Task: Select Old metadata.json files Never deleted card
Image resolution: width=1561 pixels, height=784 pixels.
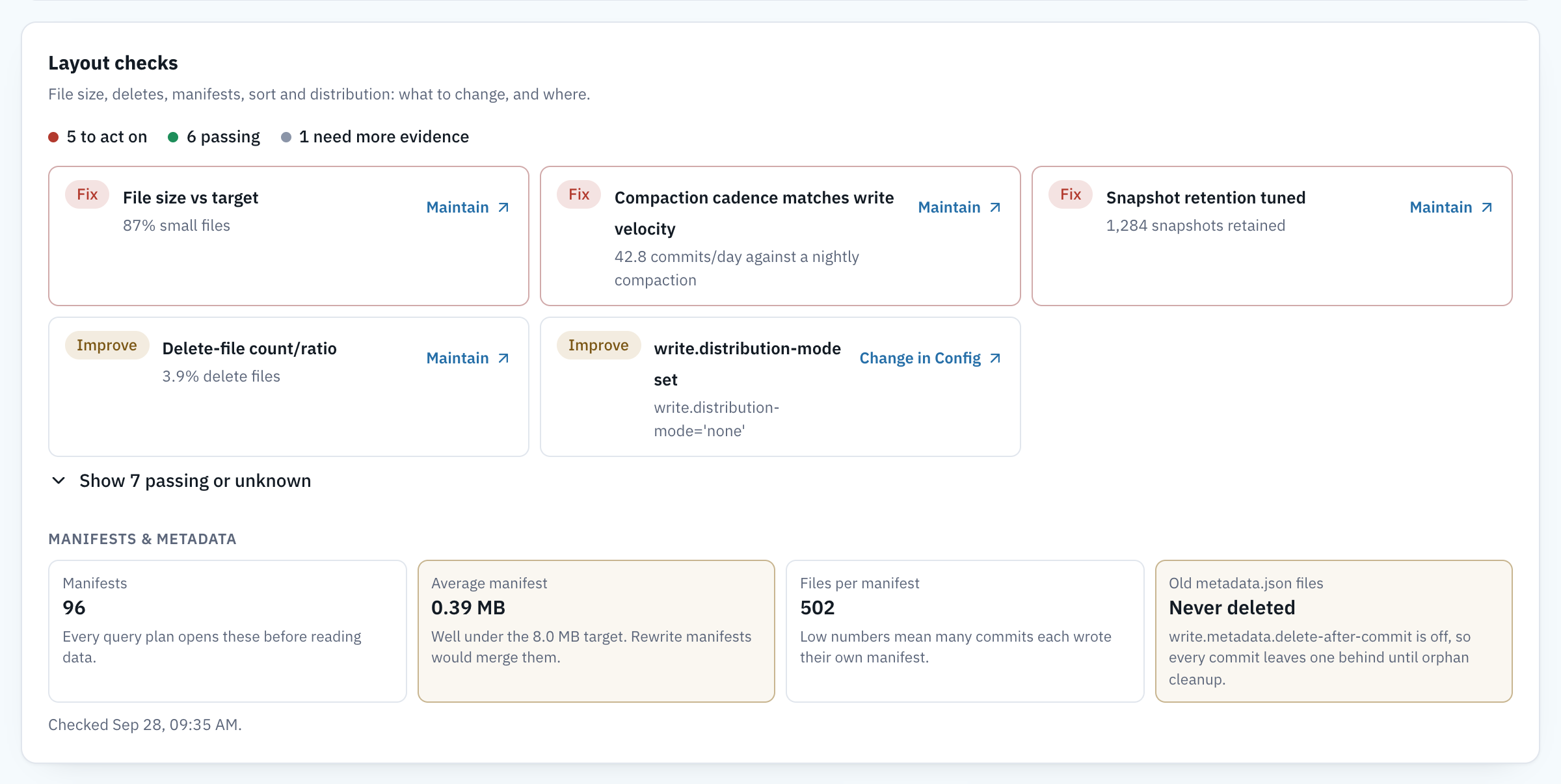Action: tap(1334, 631)
